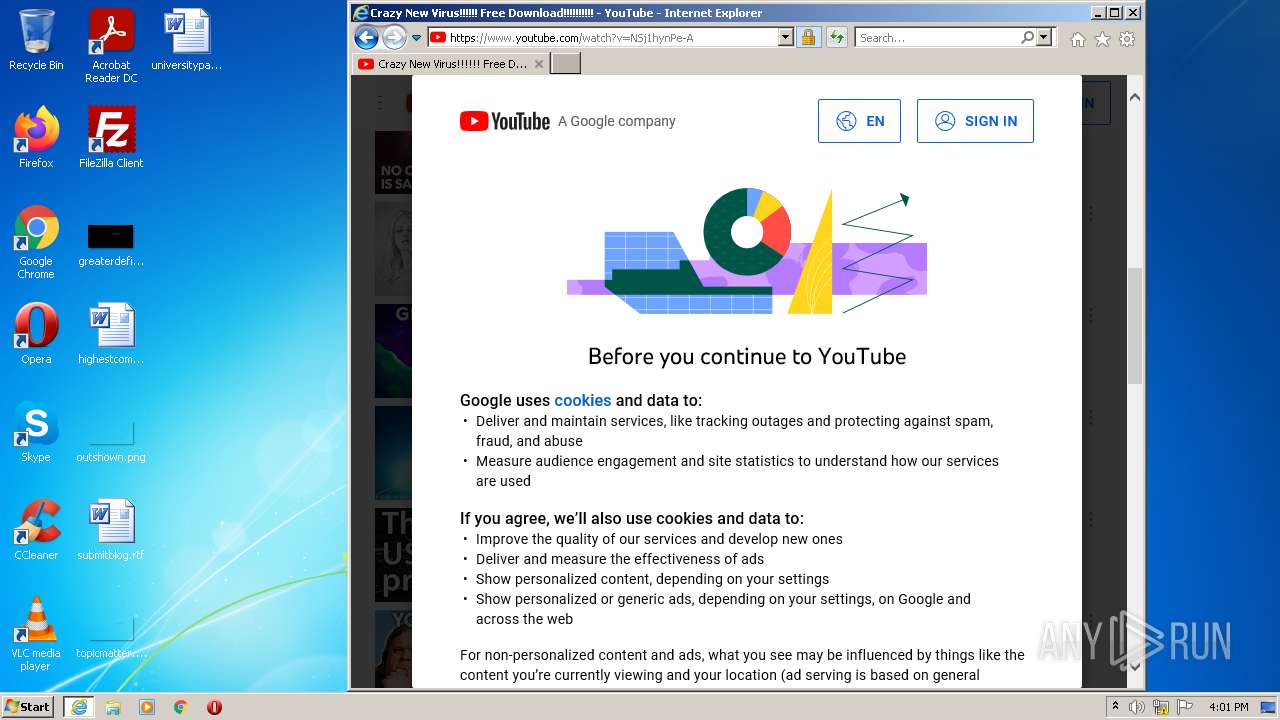Launch VLC media player shortcut
The width and height of the screenshot is (1280, 720).
coord(36,634)
